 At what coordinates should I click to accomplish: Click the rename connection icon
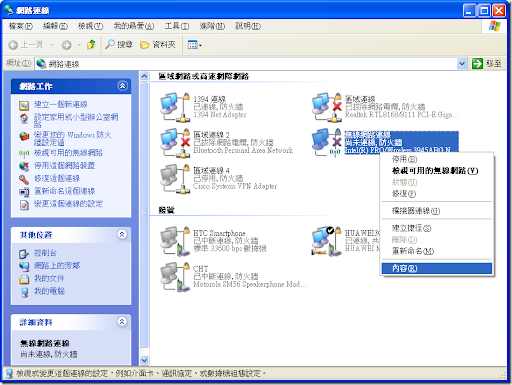point(24,192)
